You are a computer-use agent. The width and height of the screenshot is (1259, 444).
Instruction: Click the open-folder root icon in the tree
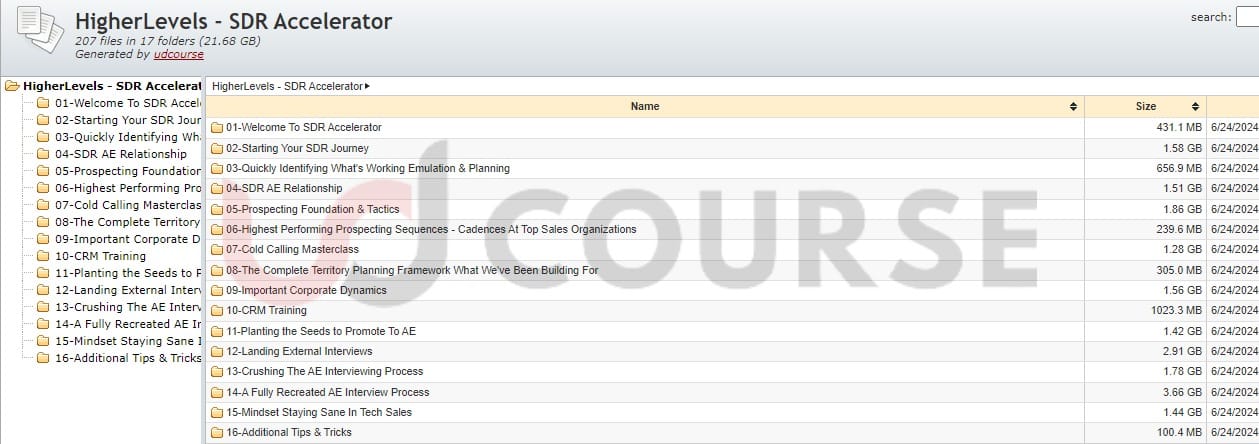[x=12, y=86]
